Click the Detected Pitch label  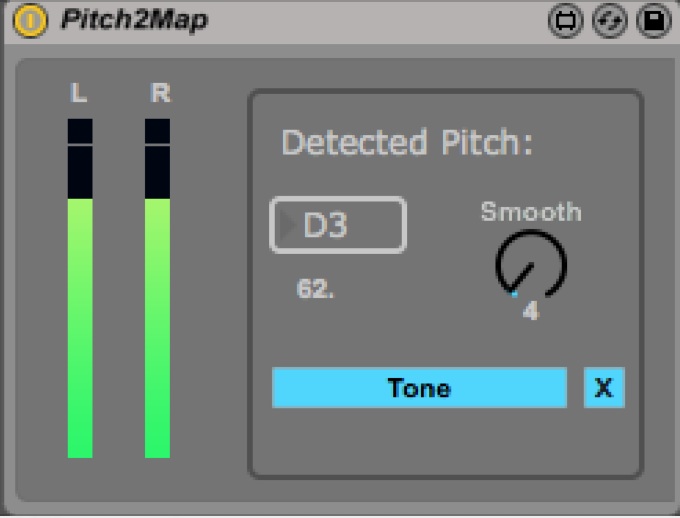(407, 143)
